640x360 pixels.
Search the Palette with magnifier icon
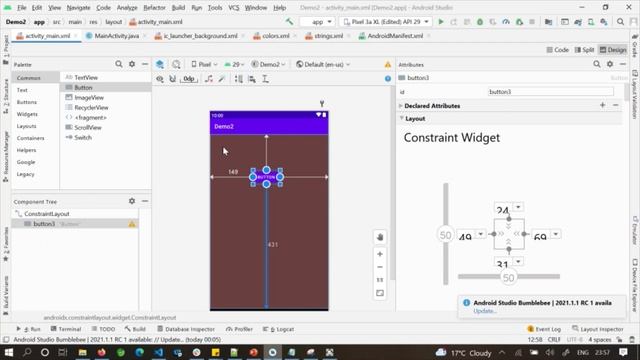click(119, 64)
